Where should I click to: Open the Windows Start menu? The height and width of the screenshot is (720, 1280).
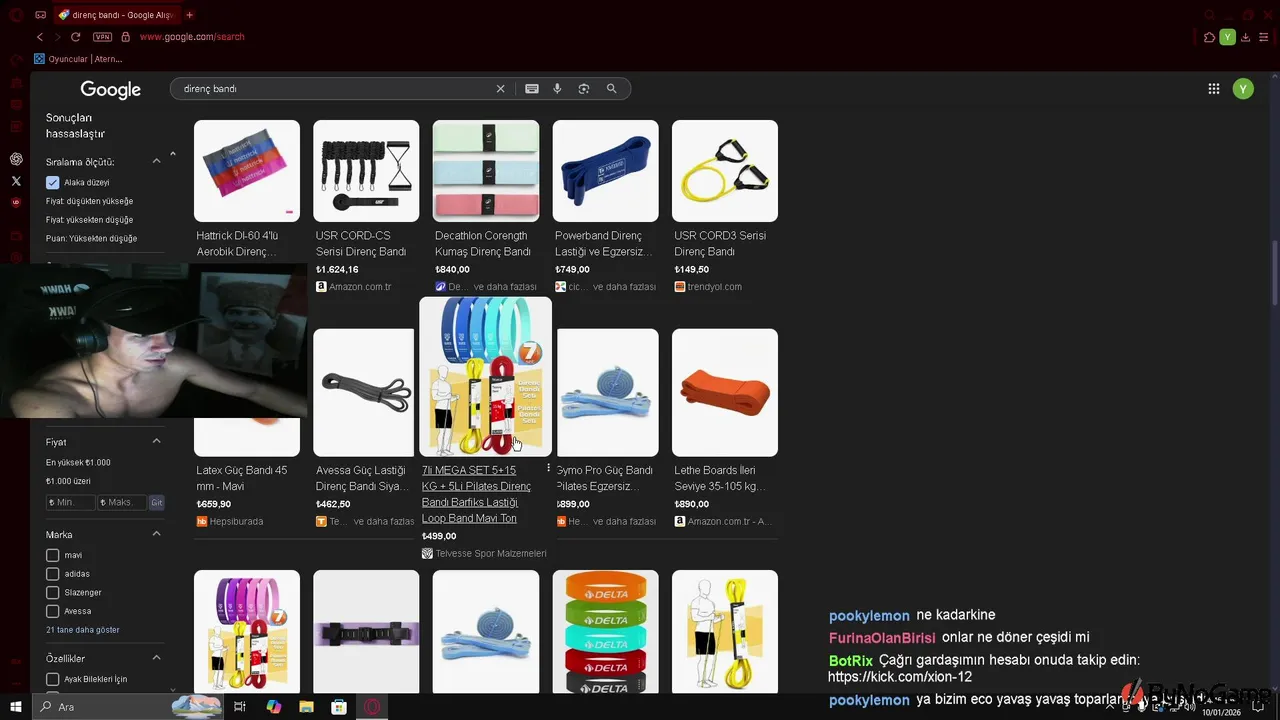16,707
